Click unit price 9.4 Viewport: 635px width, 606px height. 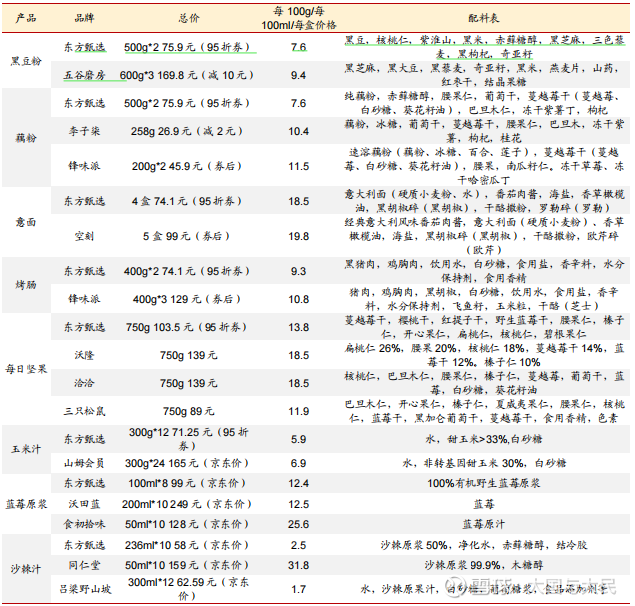pos(298,75)
